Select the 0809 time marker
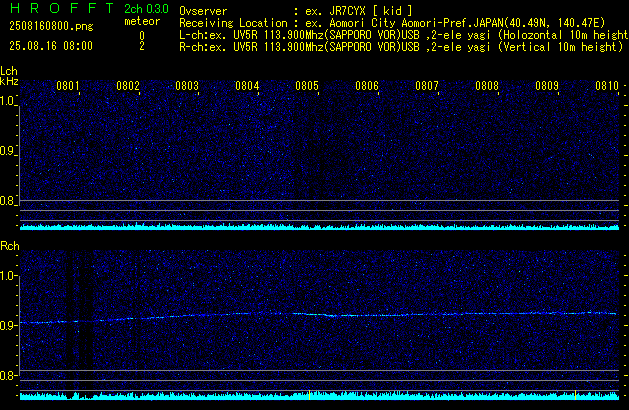 547,86
